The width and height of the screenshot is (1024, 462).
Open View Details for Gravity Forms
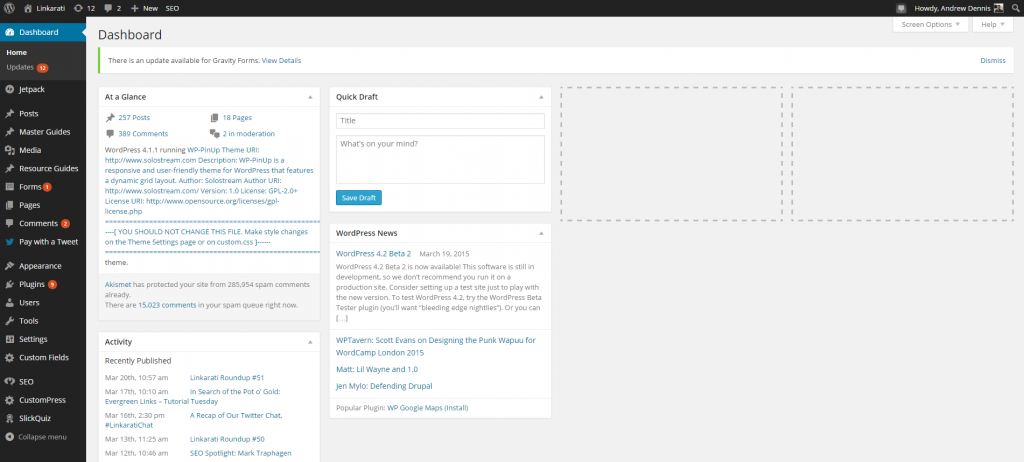click(281, 60)
